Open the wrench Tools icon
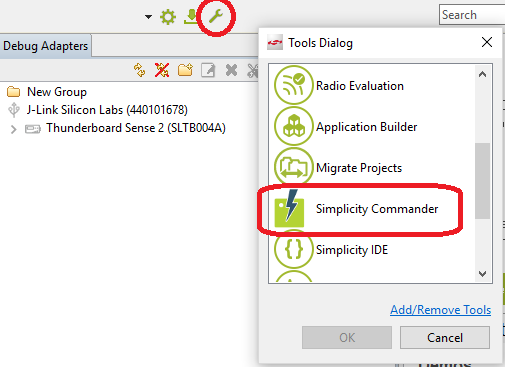Screen dimensions: 505x367 [x=216, y=16]
